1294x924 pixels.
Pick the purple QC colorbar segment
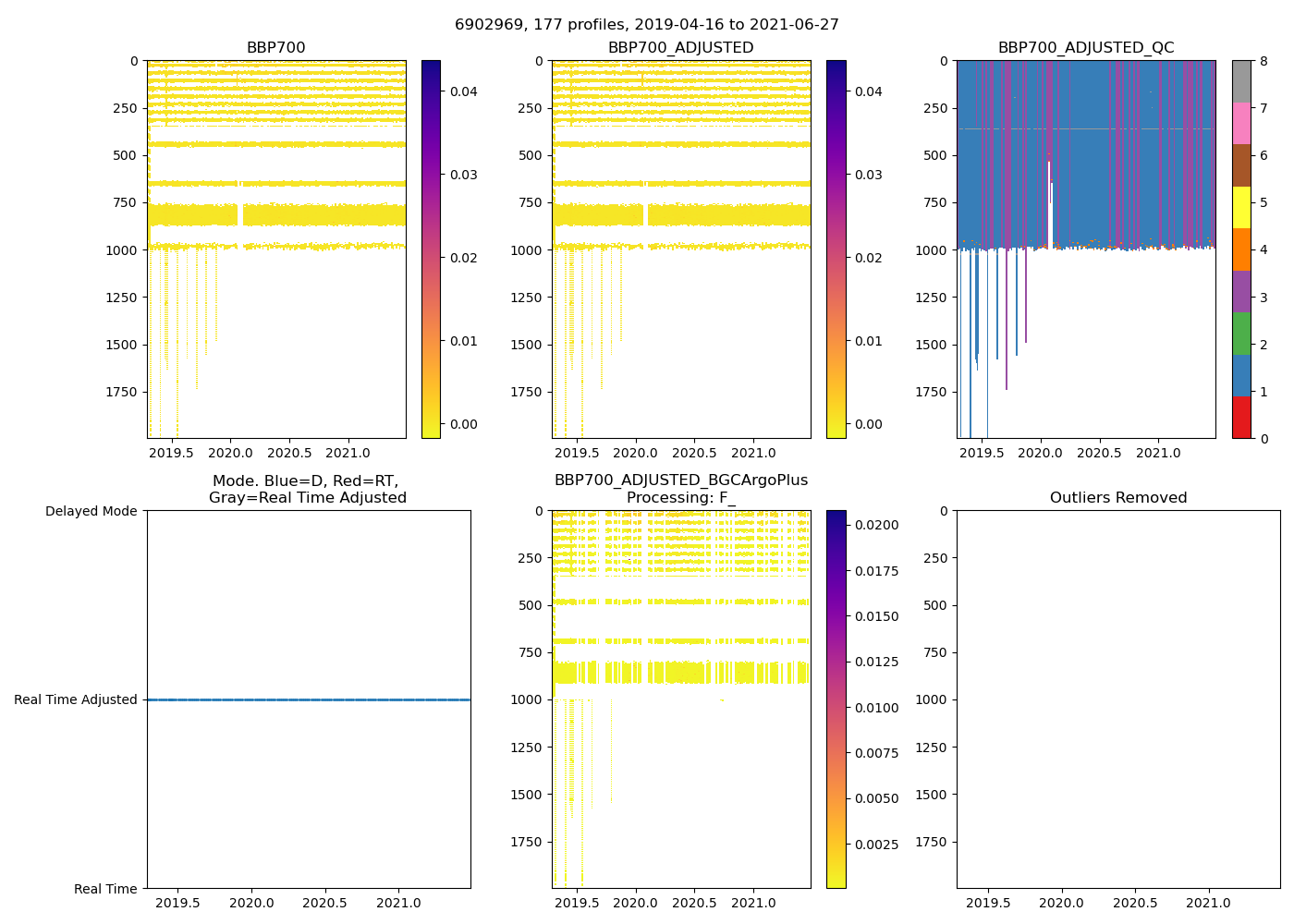coord(1241,291)
